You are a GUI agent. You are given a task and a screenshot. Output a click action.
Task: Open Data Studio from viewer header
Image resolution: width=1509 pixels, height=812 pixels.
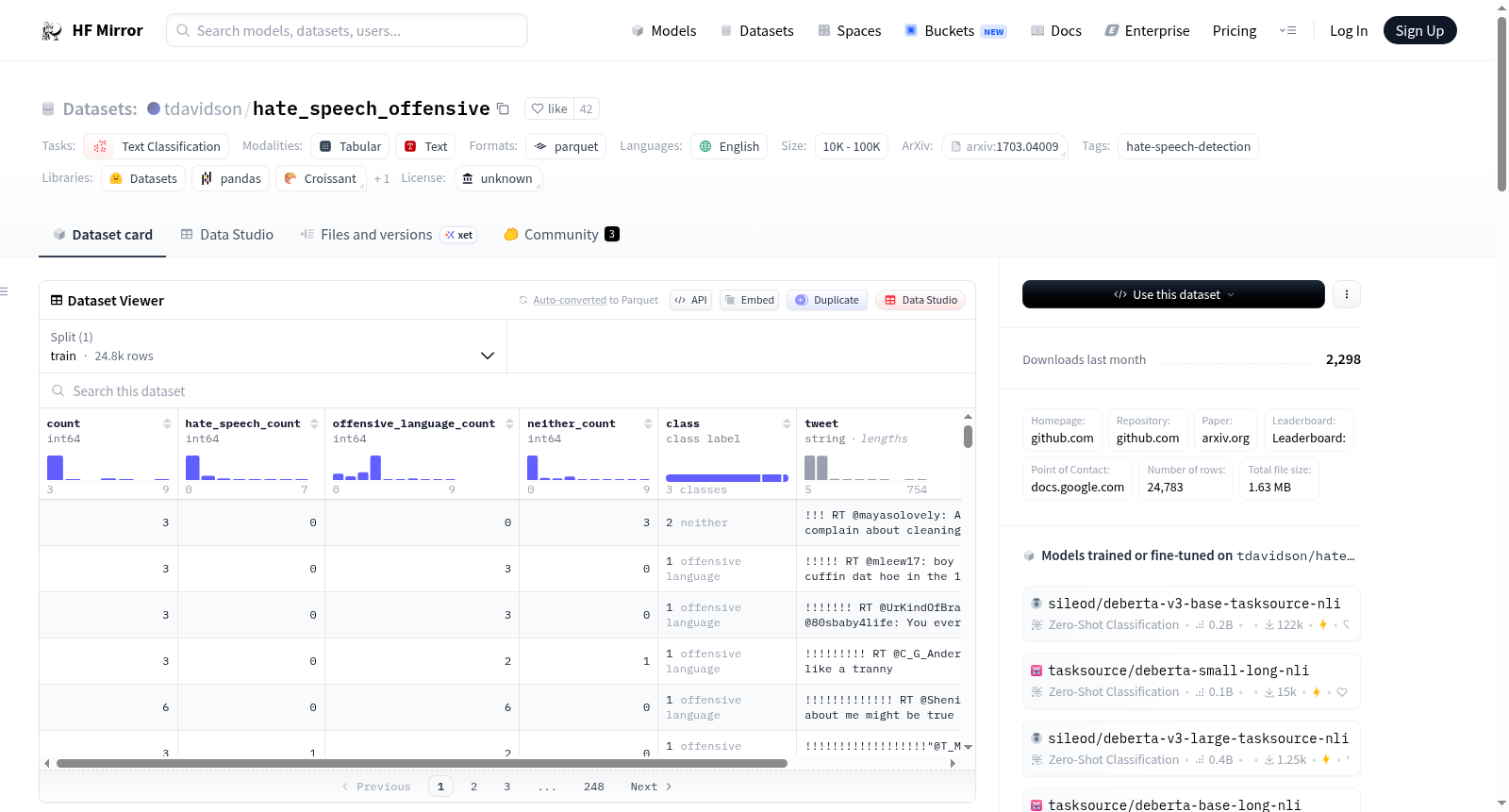[920, 300]
